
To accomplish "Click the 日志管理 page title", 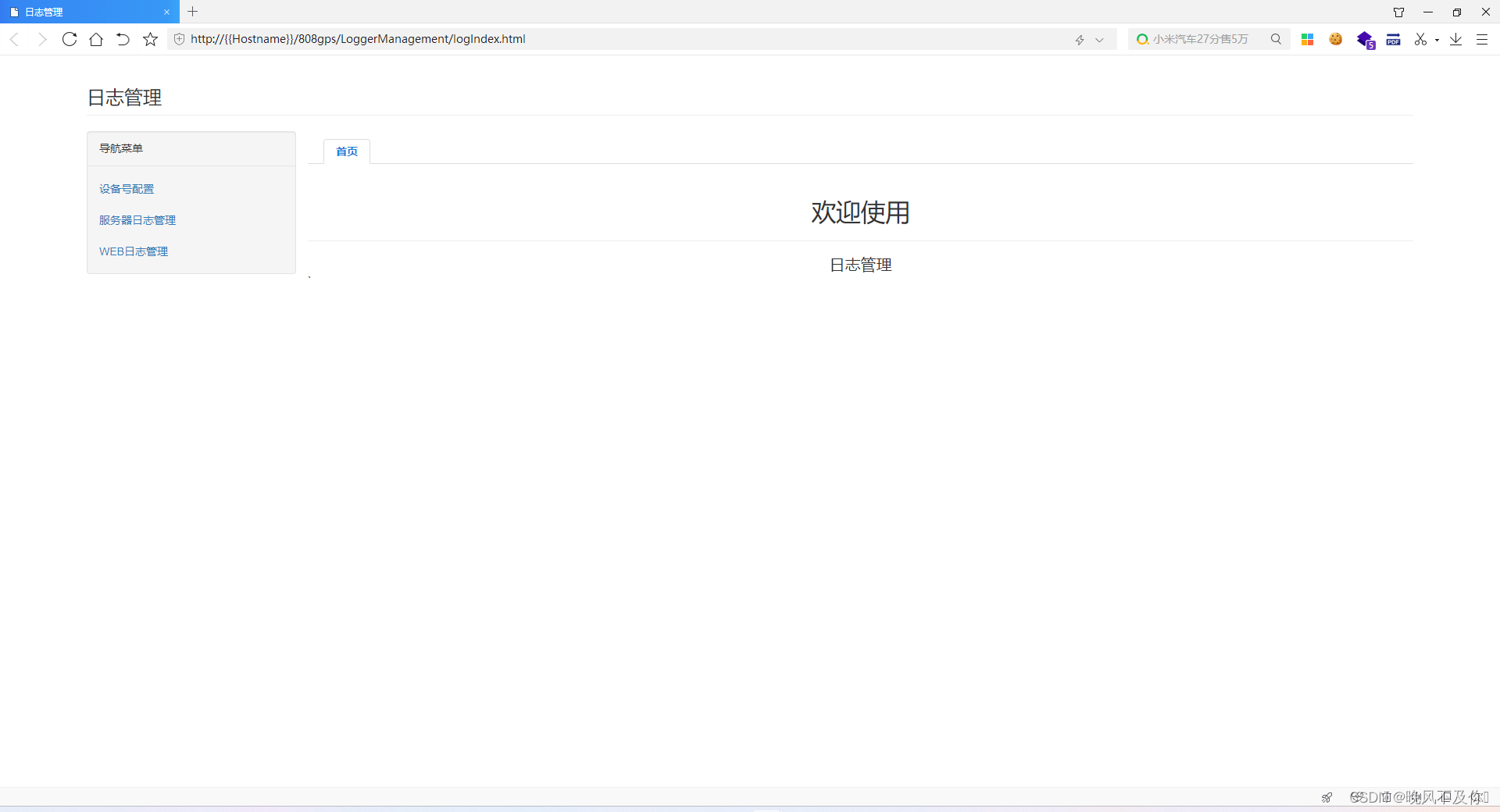I will pos(124,98).
